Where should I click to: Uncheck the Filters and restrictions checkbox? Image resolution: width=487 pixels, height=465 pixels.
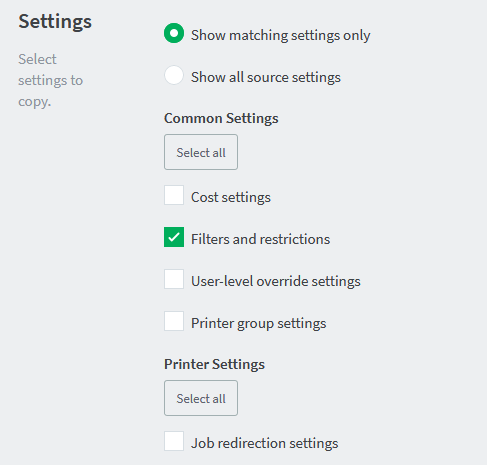[x=174, y=237]
